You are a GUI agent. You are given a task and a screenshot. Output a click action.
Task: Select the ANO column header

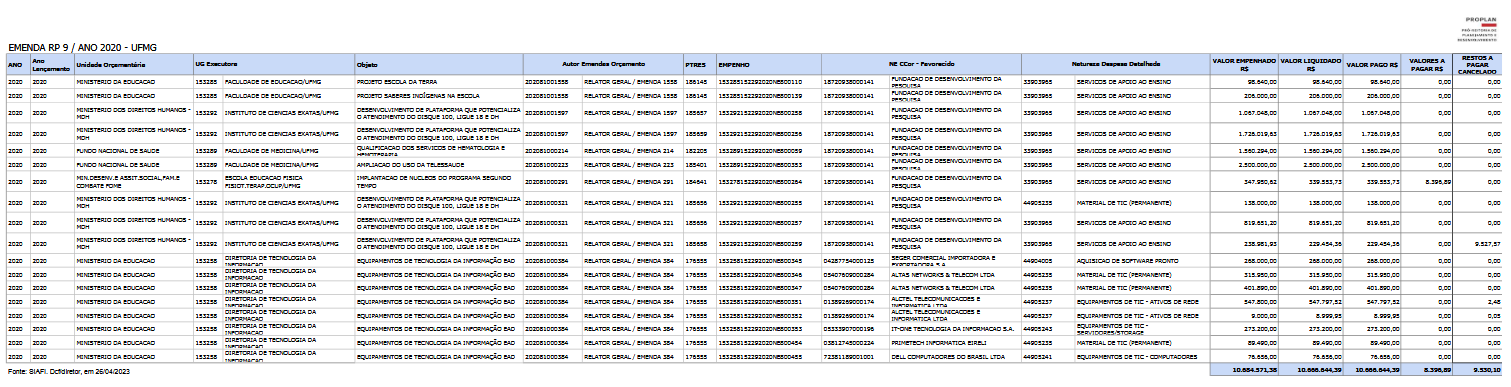click(15, 63)
